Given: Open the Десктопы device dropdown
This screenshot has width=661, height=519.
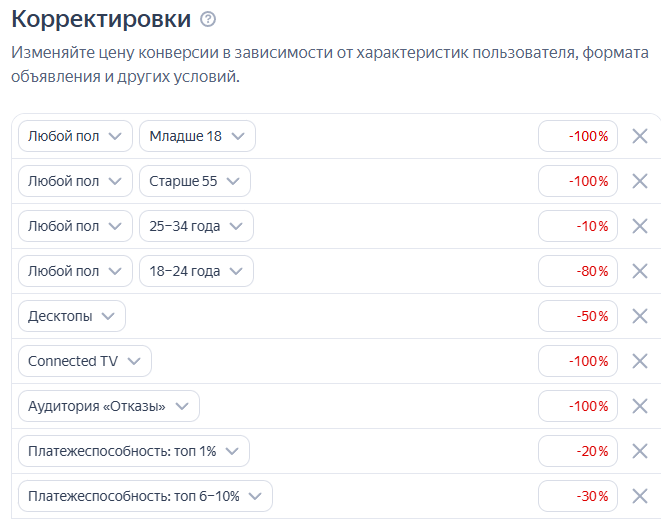Looking at the screenshot, I should [x=72, y=316].
